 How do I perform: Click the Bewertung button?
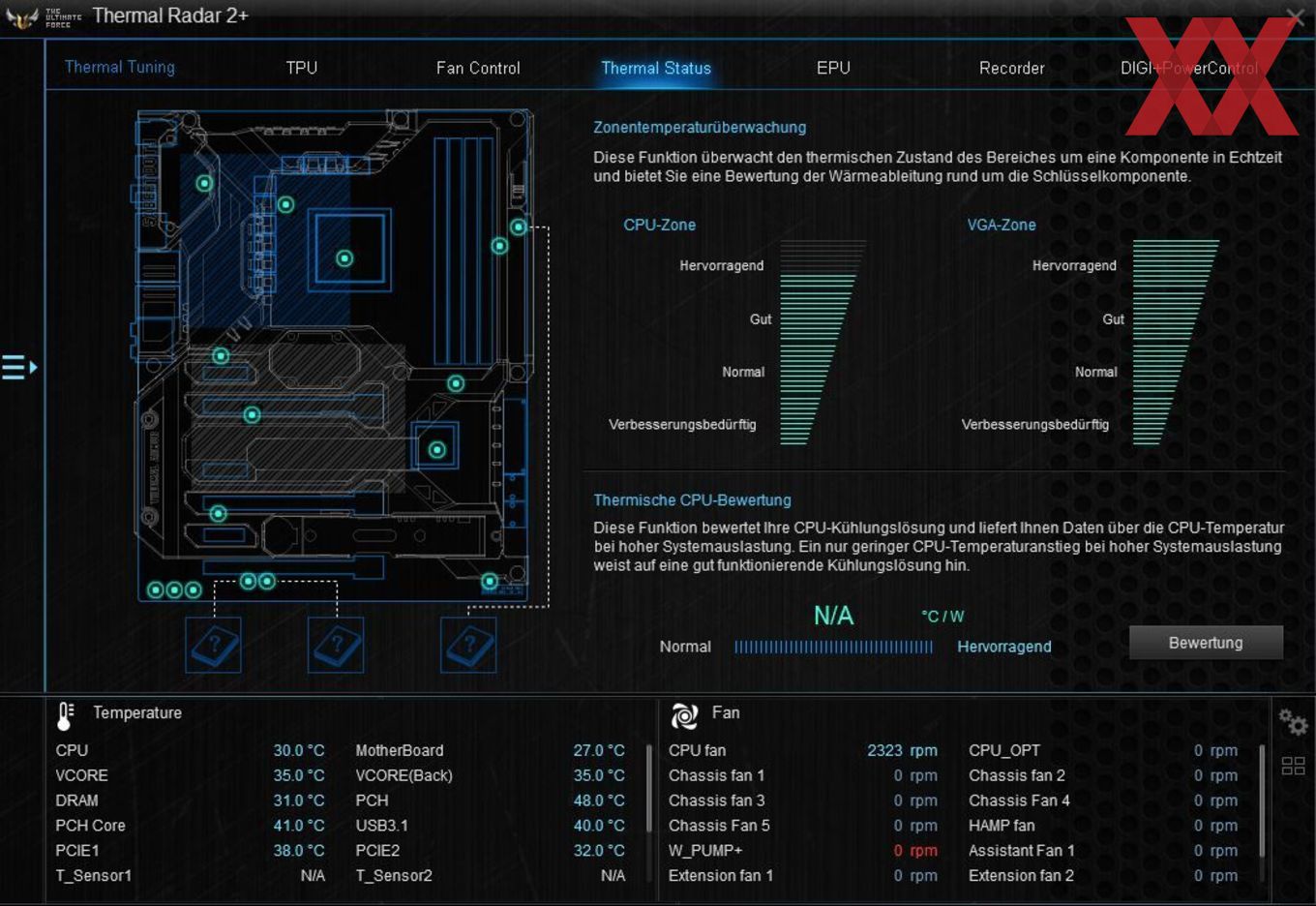(x=1206, y=643)
